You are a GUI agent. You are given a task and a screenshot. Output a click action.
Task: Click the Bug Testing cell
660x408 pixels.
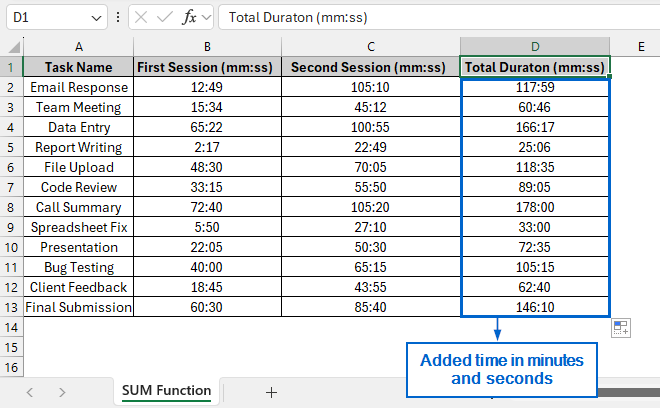tap(79, 267)
